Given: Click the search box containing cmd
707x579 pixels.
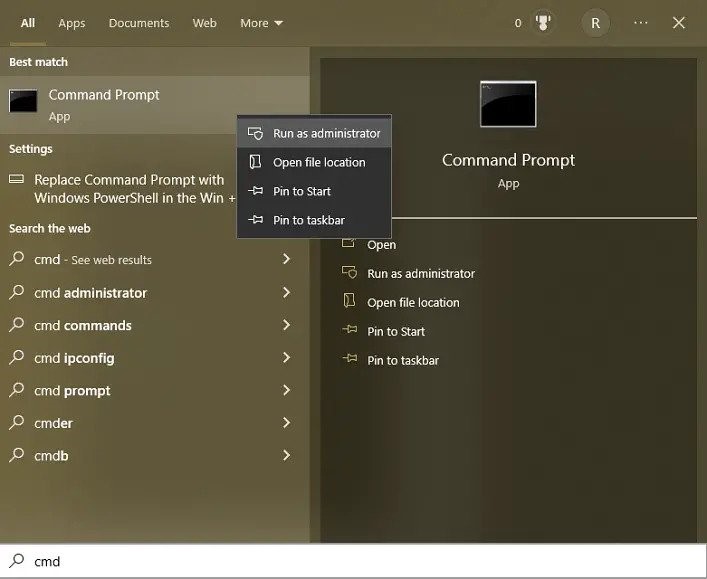Looking at the screenshot, I should [x=354, y=561].
